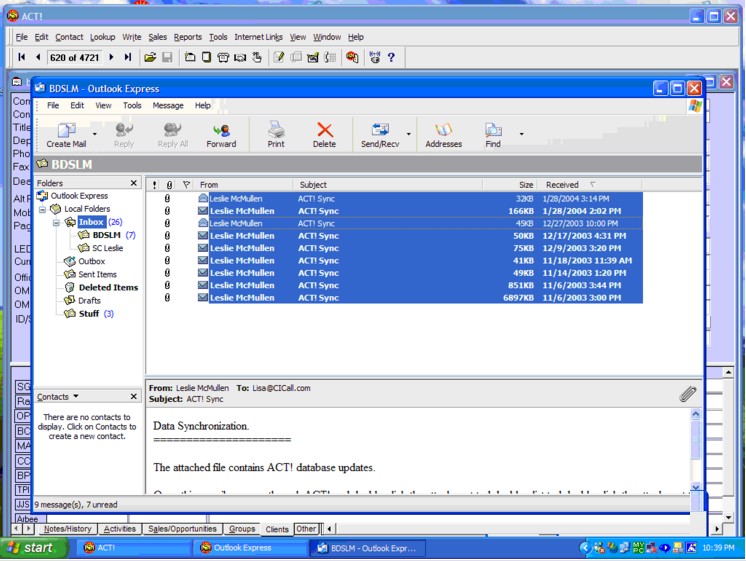Viewport: 746px width, 561px height.
Task: Open the ACT! Reports menu
Action: [187, 37]
